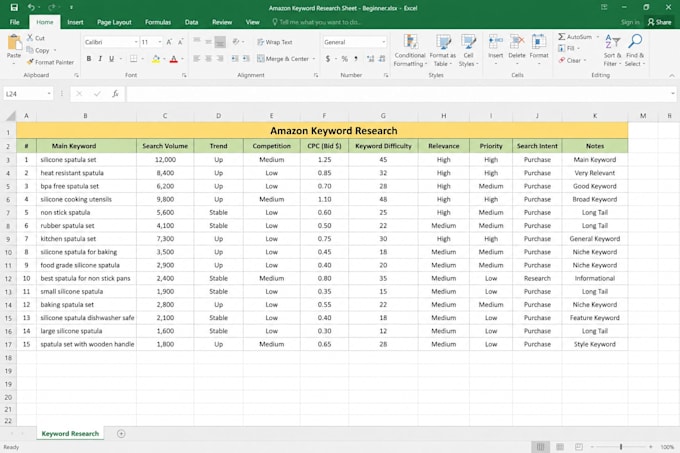Click the Cut scissors icon
680x453 pixels.
click(30, 38)
